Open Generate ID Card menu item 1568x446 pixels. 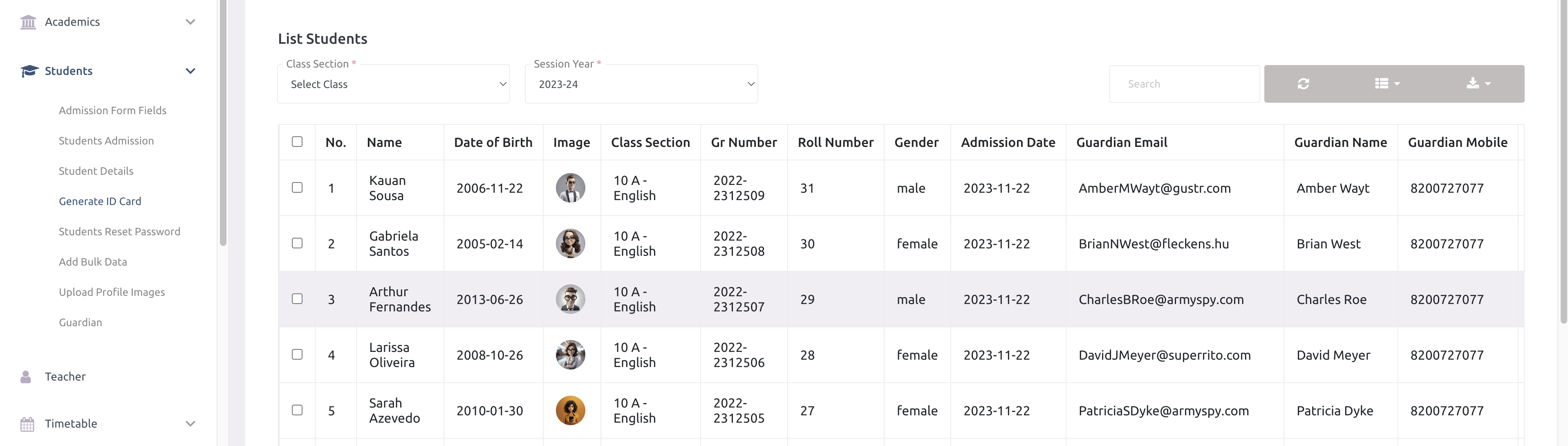[100, 201]
